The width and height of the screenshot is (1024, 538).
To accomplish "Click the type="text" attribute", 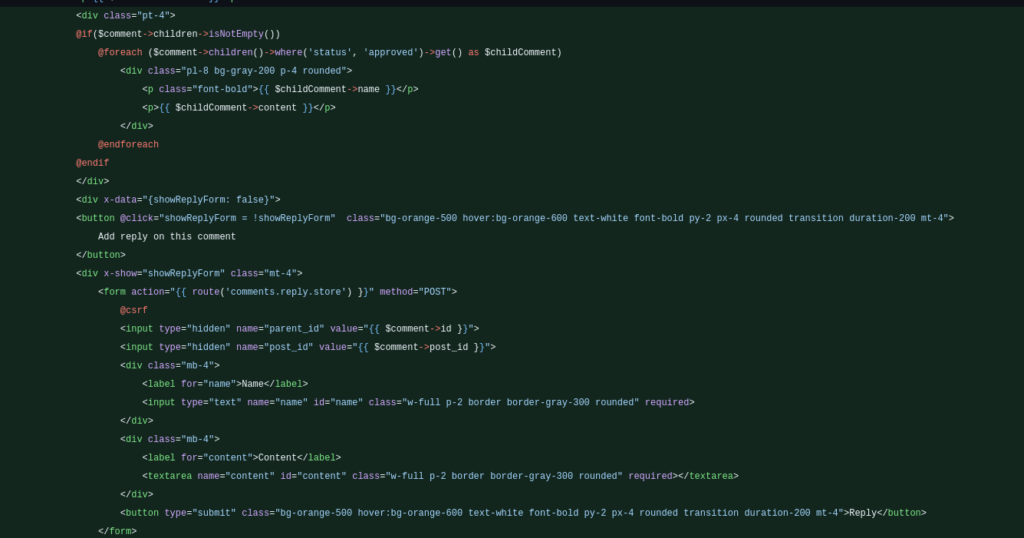I will (x=211, y=402).
